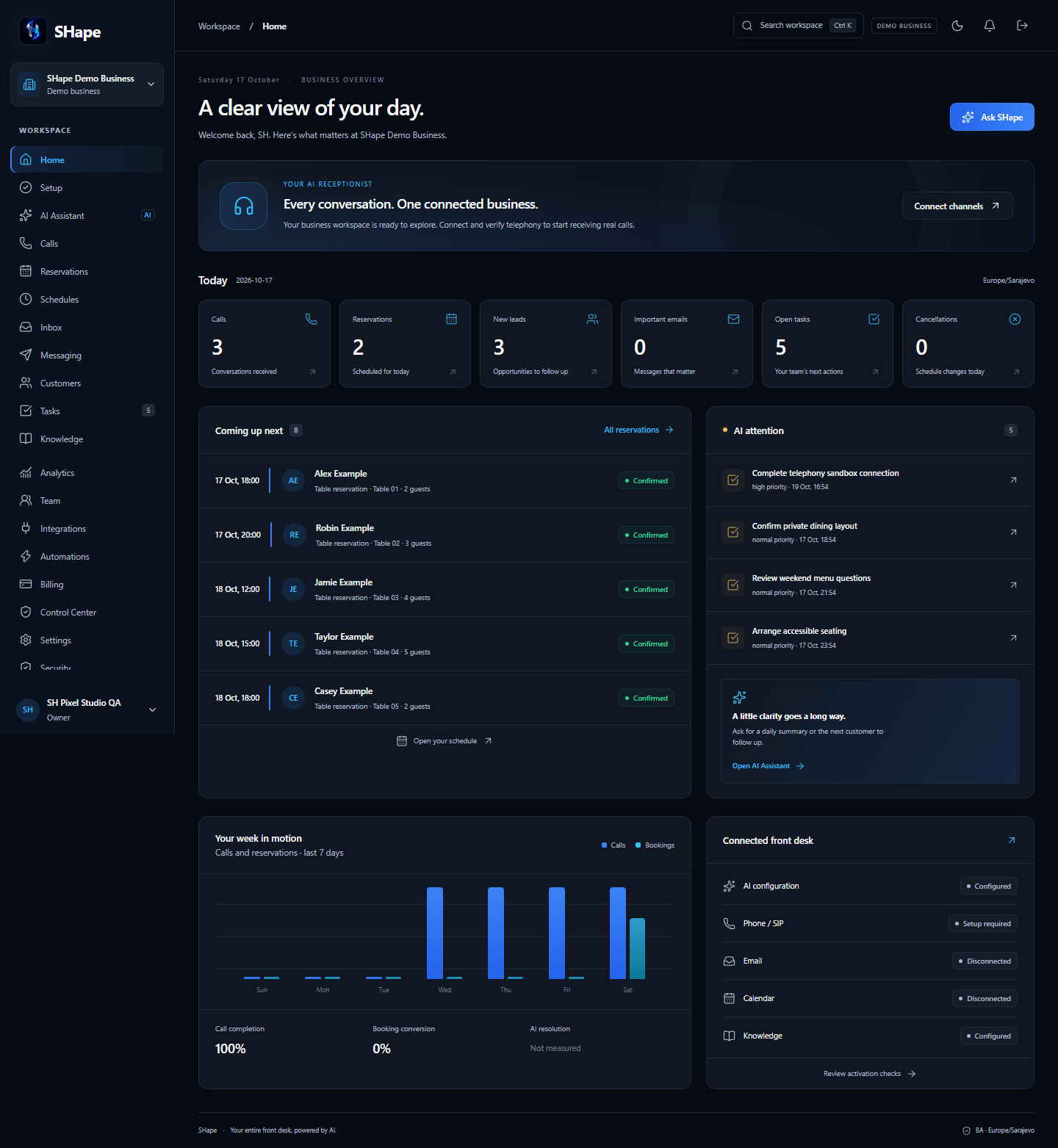Click Connect channels button
This screenshot has width=1058, height=1148.
click(x=957, y=206)
